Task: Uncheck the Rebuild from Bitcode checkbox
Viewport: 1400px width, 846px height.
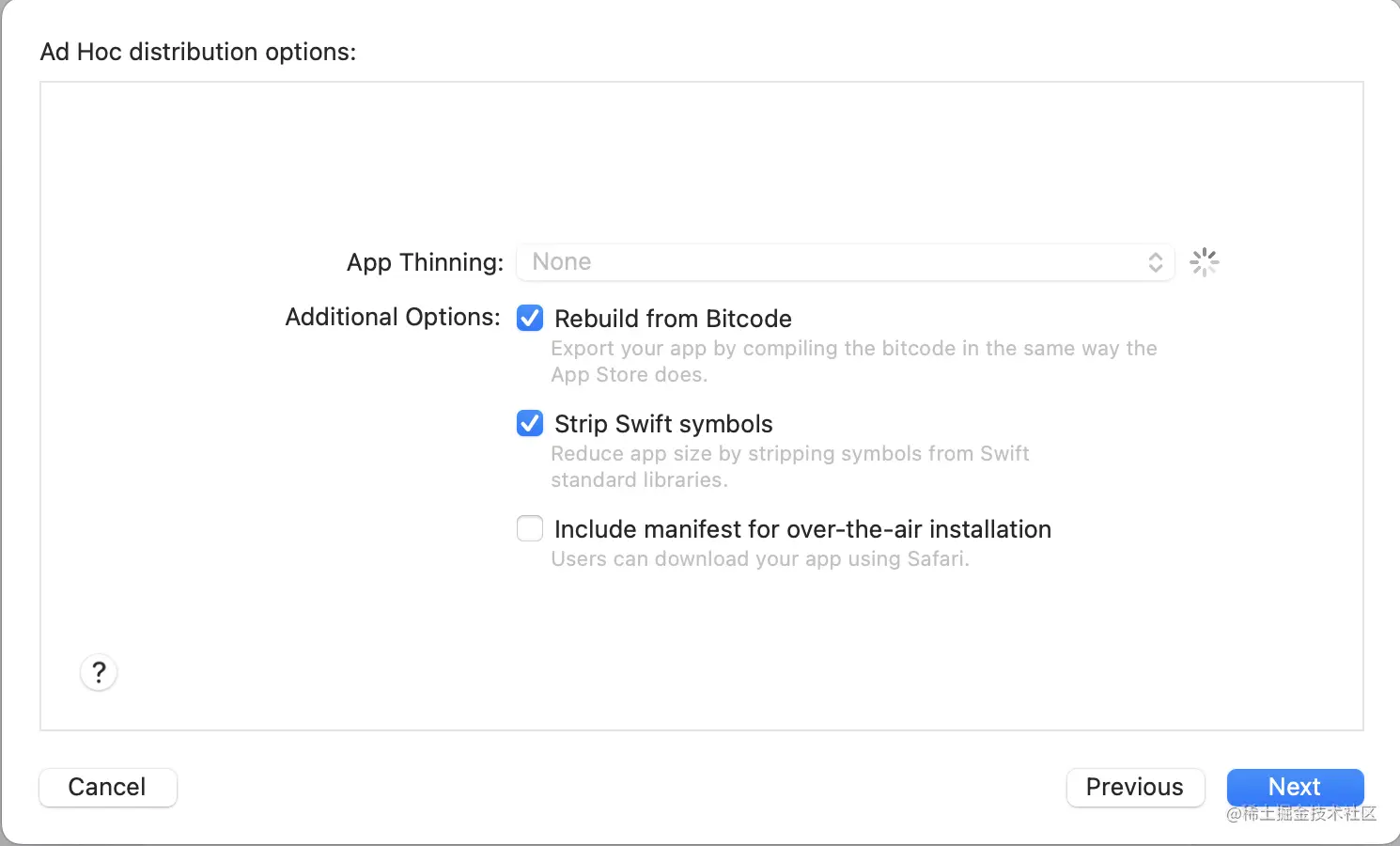Action: click(x=530, y=319)
